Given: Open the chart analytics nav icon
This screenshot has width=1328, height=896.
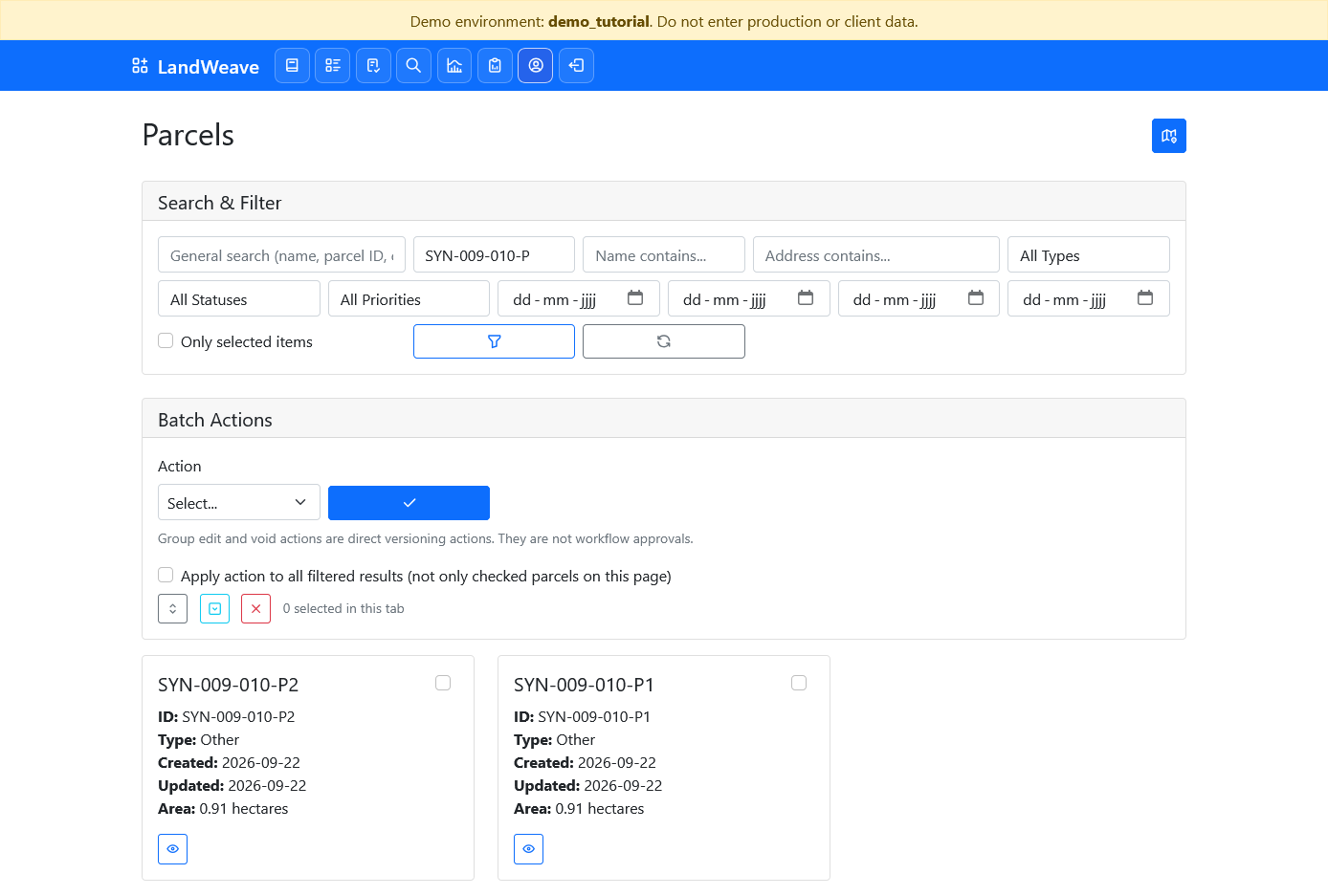Looking at the screenshot, I should coord(454,66).
